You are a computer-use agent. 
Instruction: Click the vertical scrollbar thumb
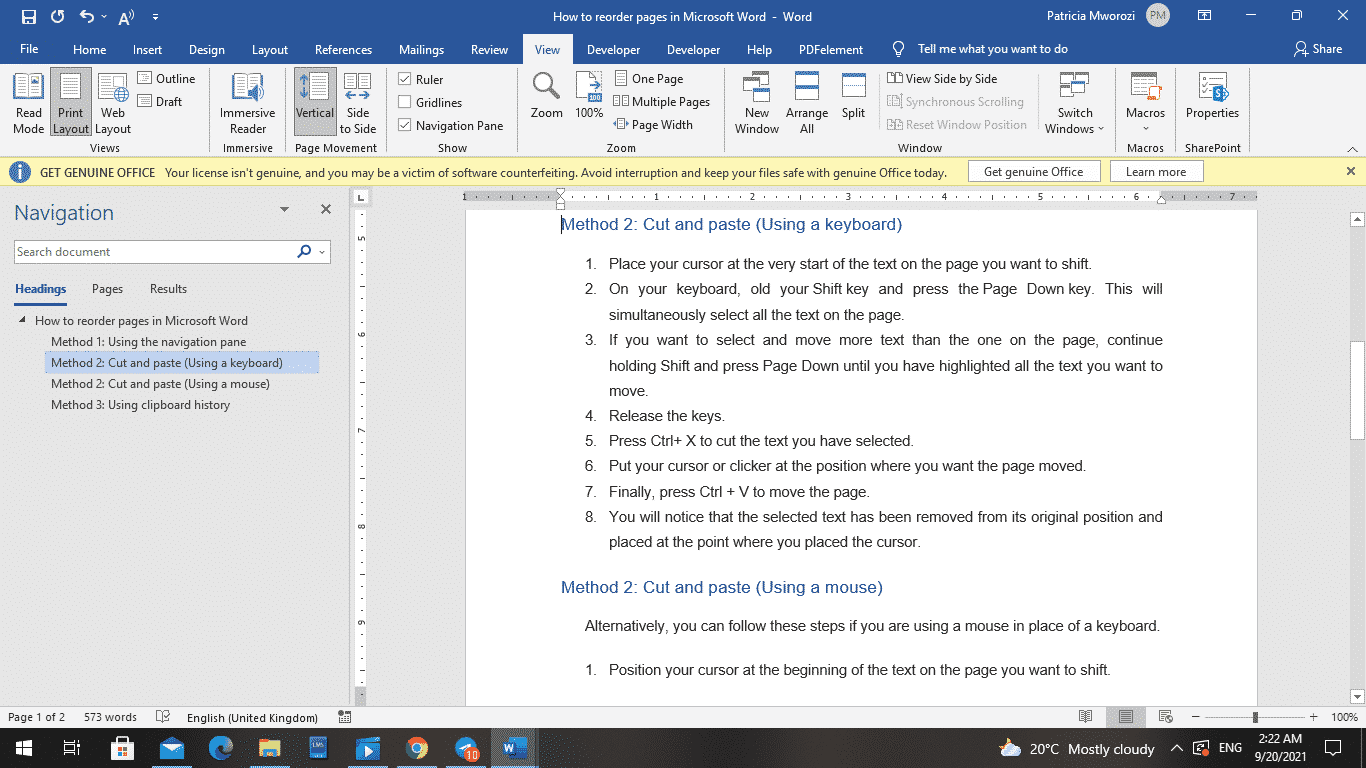coord(1357,390)
